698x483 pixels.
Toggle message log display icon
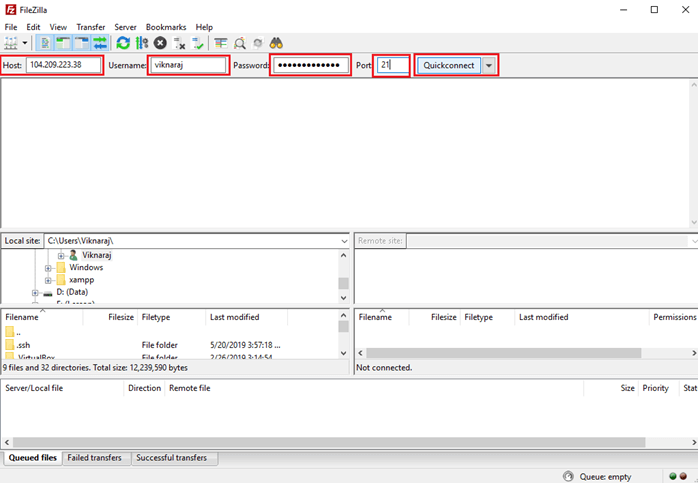[45, 43]
